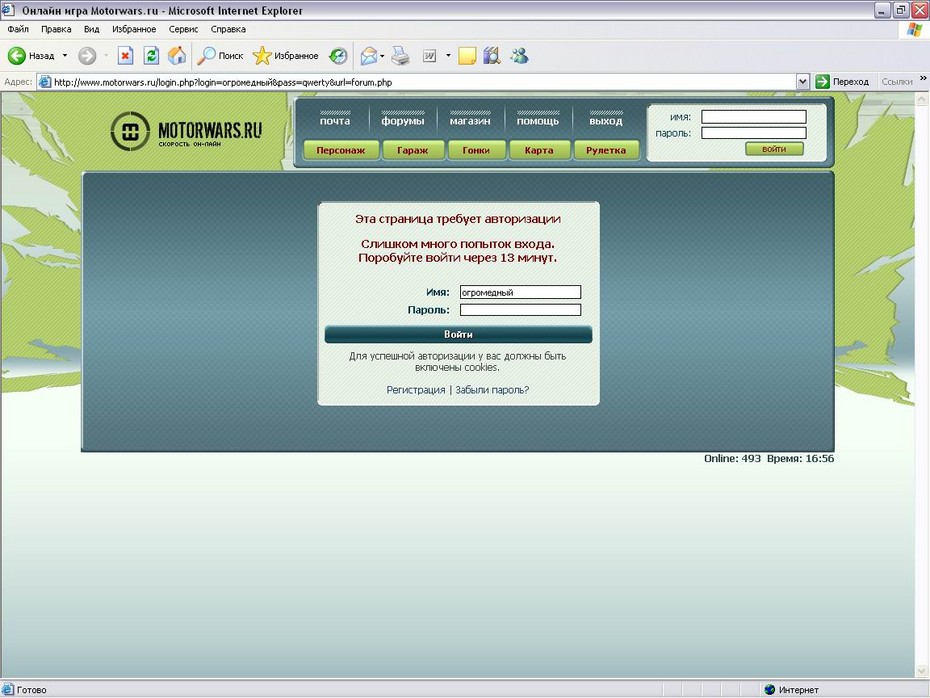This screenshot has width=930, height=698.
Task: Focus the header пароль input field
Action: (x=754, y=133)
